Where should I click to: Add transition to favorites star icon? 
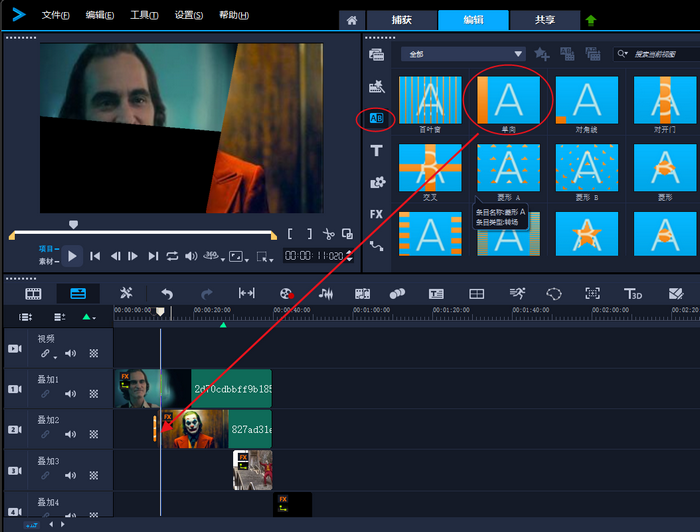coord(541,54)
